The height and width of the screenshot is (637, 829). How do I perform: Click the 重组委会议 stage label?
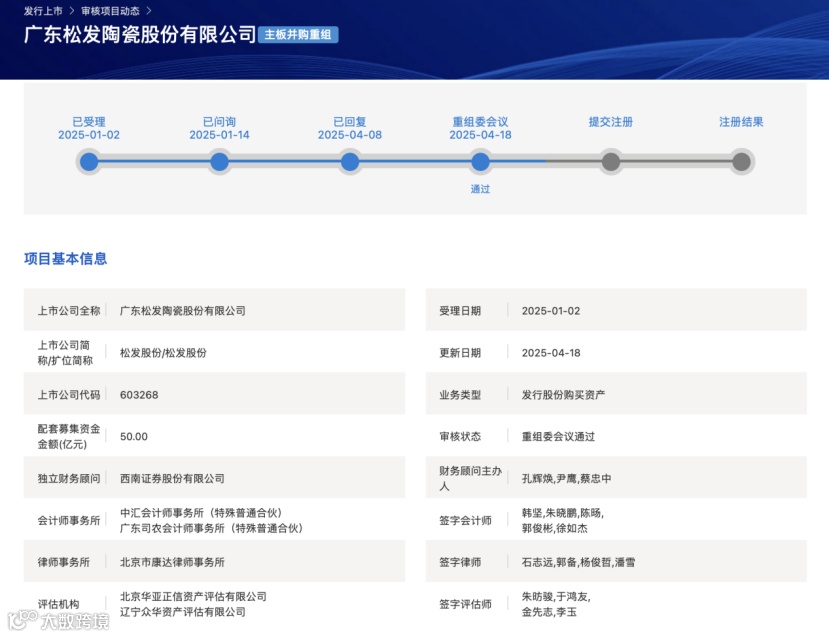click(x=480, y=122)
